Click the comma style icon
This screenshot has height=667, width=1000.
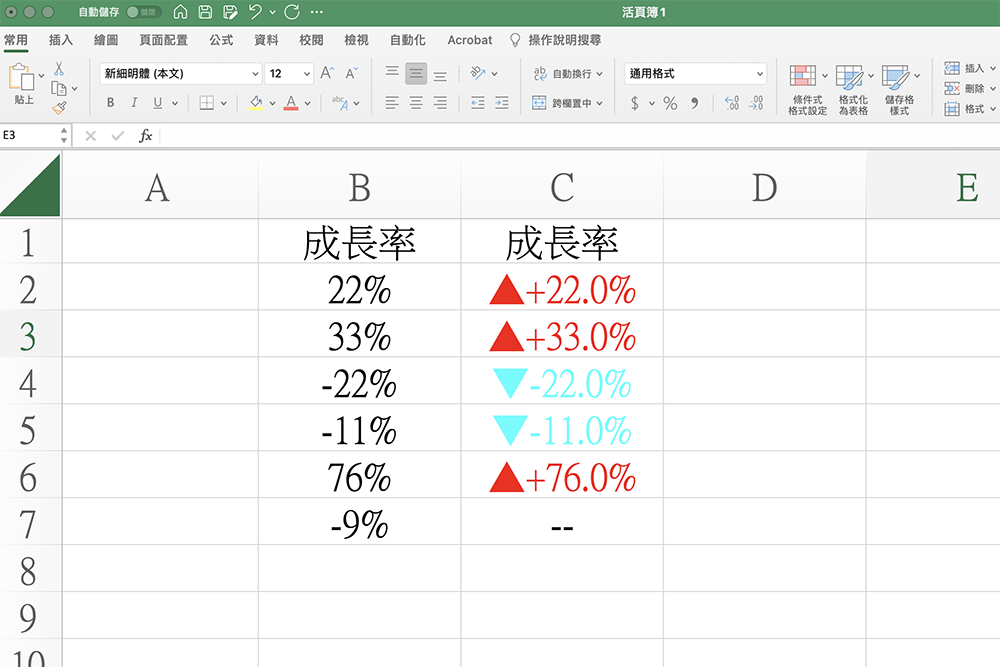[x=694, y=102]
